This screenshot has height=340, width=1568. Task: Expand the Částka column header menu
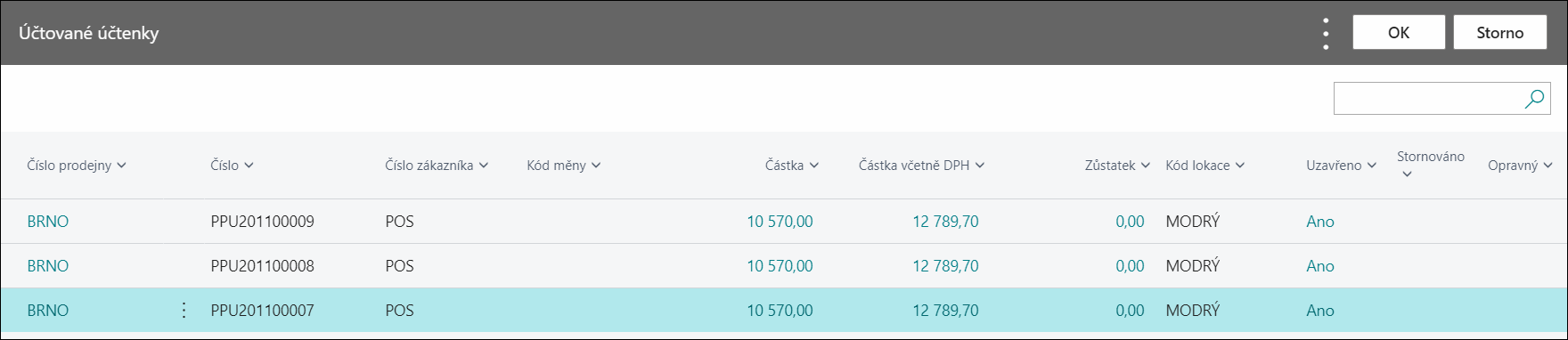click(x=814, y=166)
